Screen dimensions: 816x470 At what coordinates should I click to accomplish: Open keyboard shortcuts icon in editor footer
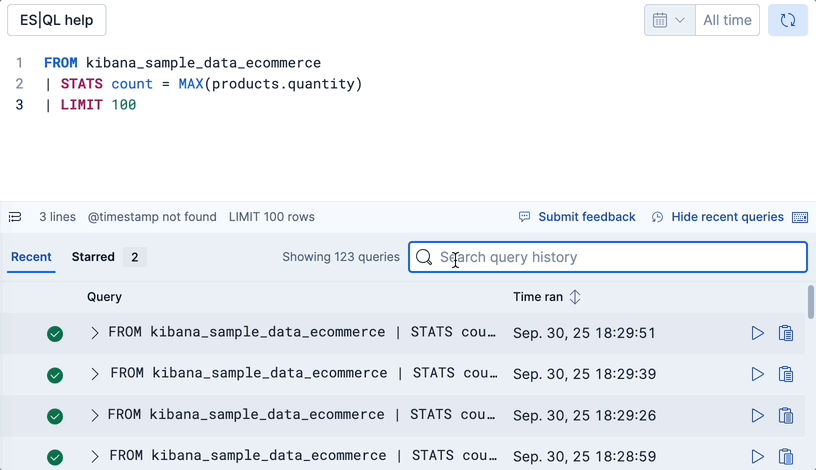(800, 217)
